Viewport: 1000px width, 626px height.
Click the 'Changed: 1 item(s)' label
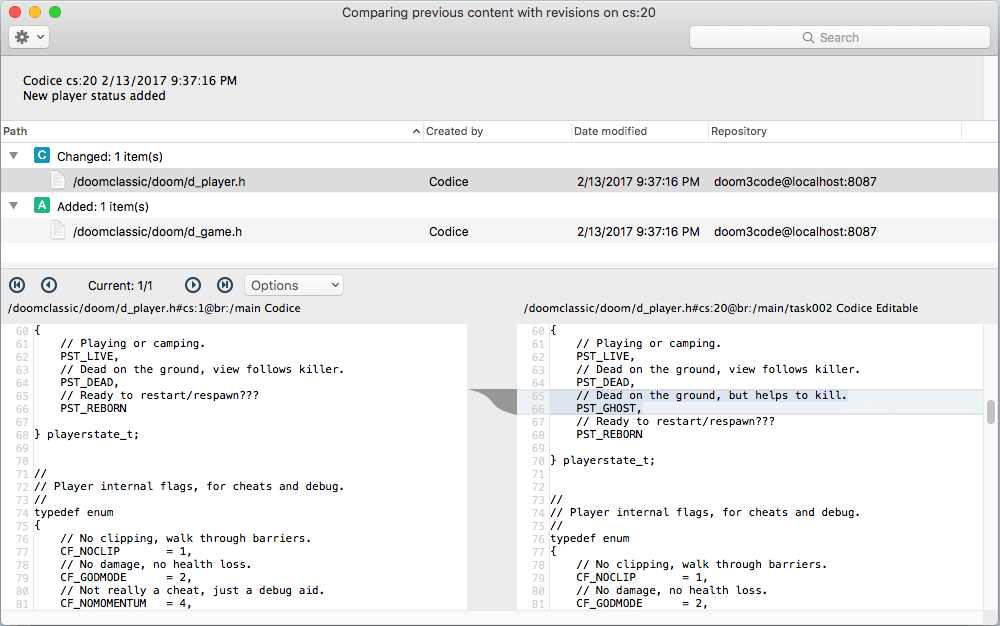(x=110, y=157)
